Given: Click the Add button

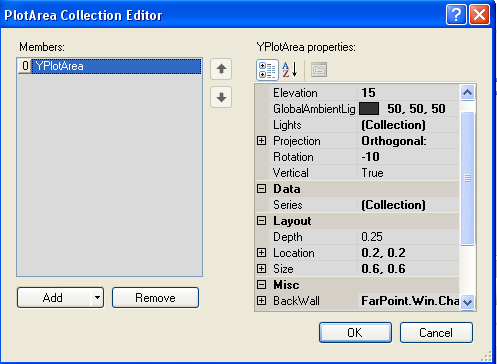Looking at the screenshot, I should [54, 297].
